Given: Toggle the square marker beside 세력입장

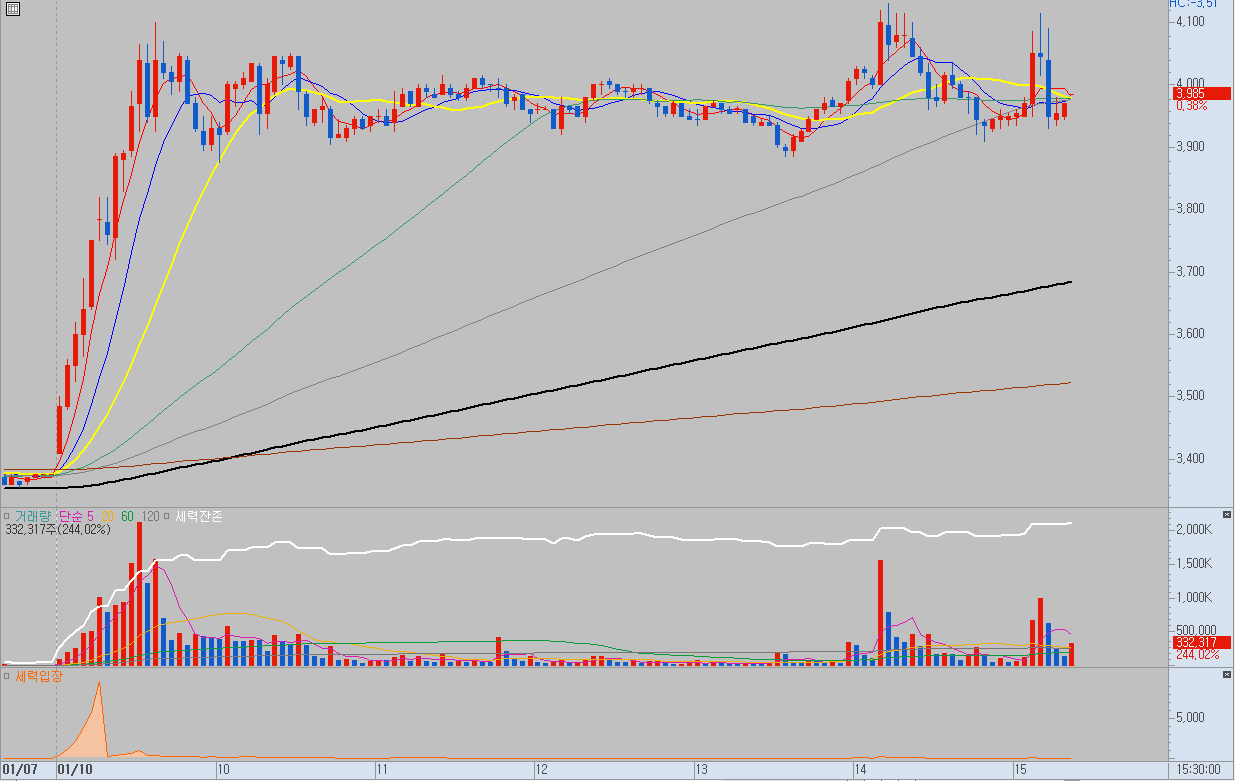Looking at the screenshot, I should [7, 677].
